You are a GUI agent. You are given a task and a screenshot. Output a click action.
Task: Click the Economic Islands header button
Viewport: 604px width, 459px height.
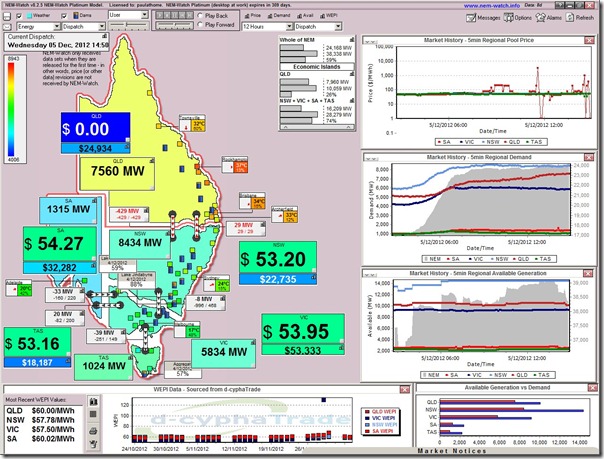(x=317, y=67)
